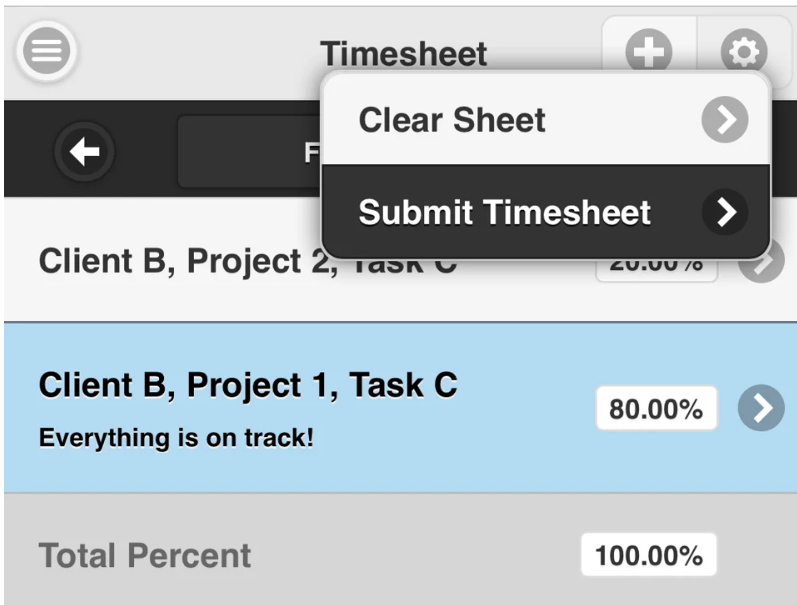Choose Submit Timesheet from the popup menu

(x=546, y=210)
